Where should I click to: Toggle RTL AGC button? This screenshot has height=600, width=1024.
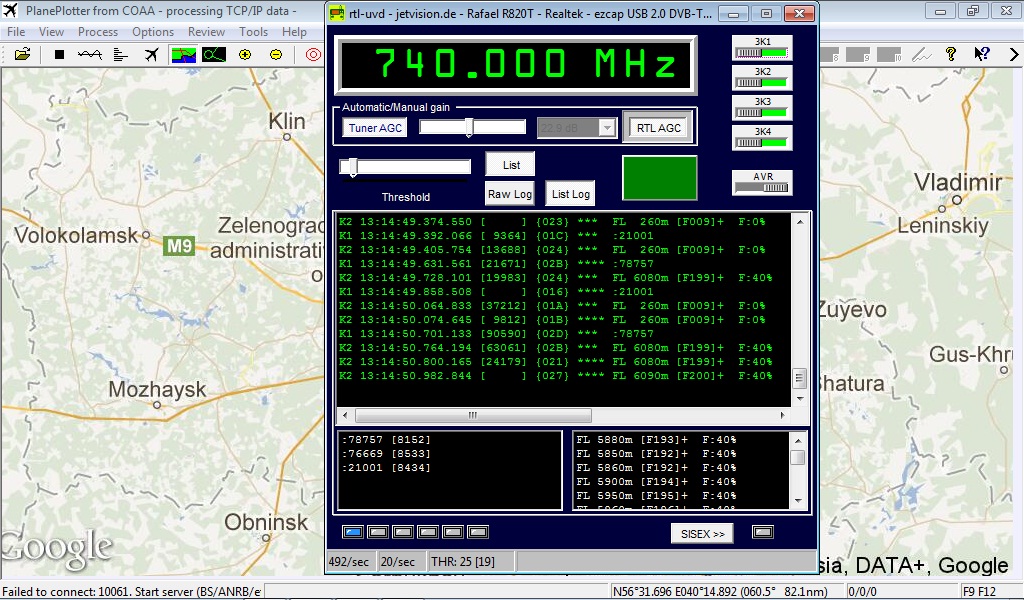coord(658,128)
